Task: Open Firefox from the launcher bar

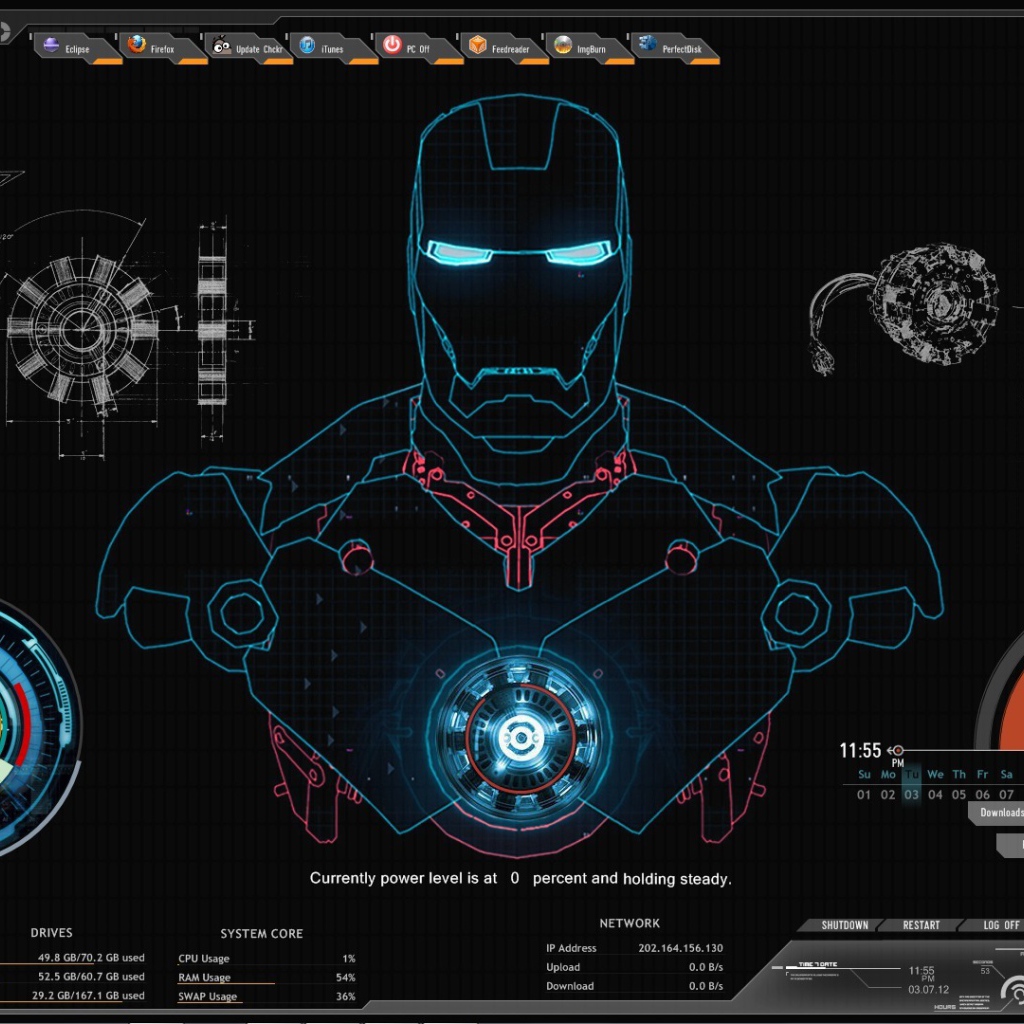Action: tap(154, 47)
